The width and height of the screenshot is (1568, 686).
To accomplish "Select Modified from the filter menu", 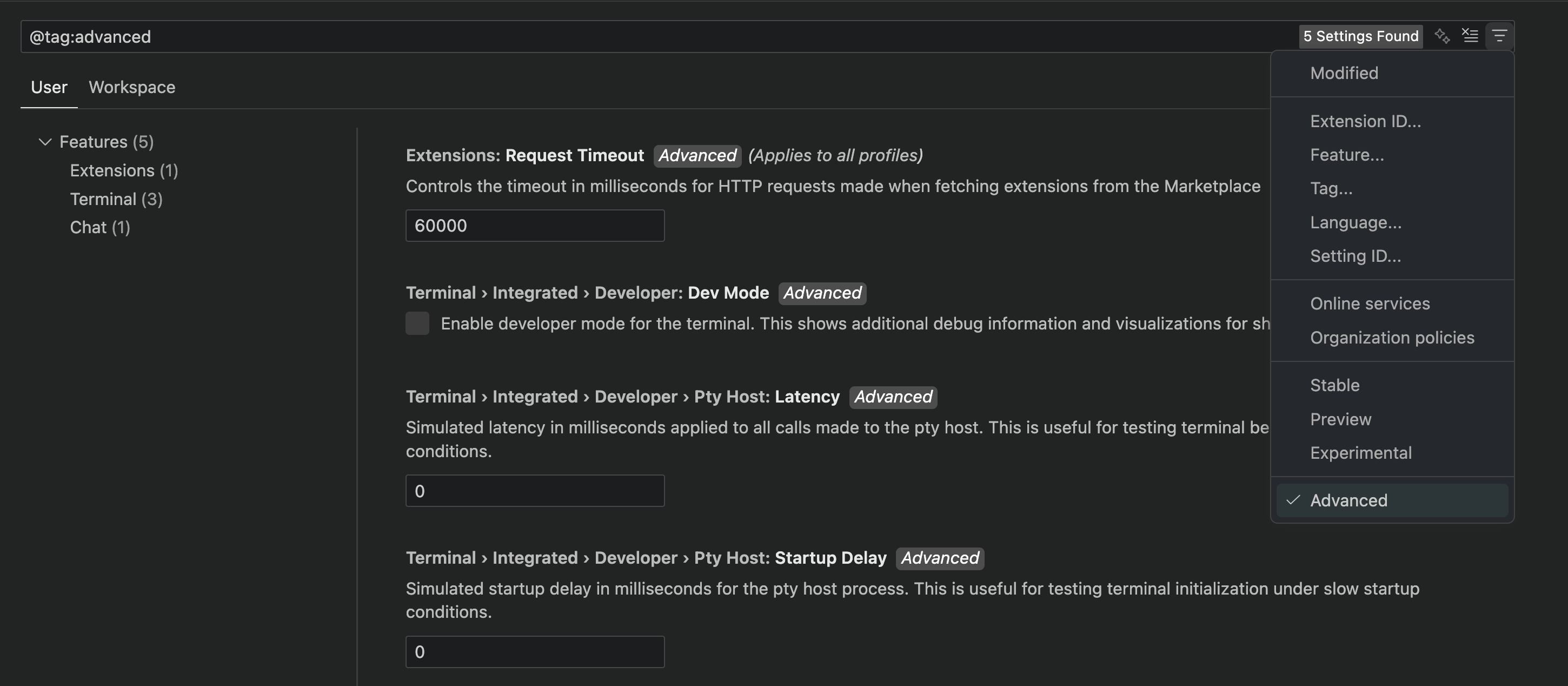I will 1344,73.
